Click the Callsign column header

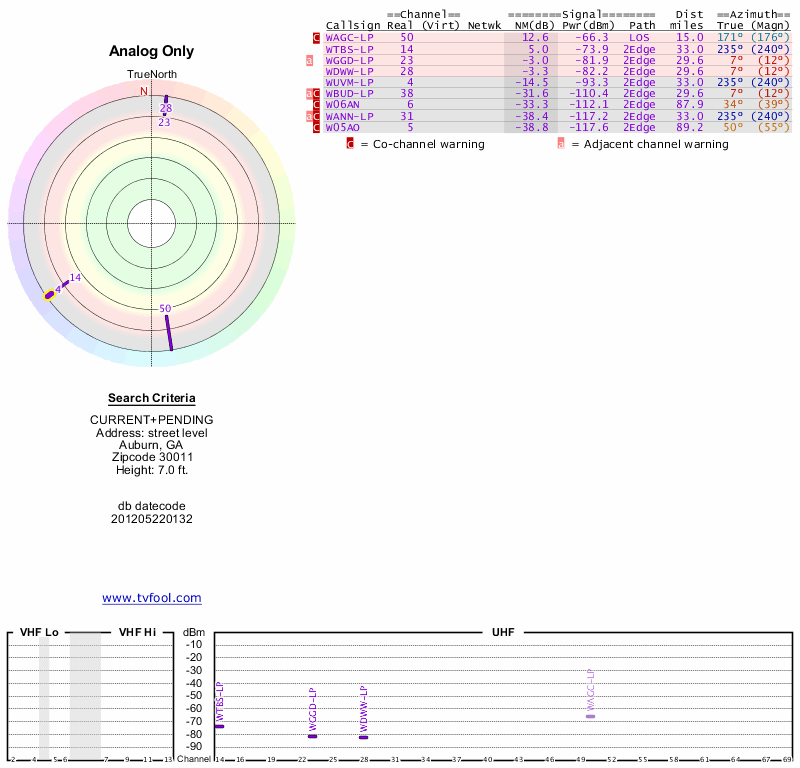pos(353,25)
